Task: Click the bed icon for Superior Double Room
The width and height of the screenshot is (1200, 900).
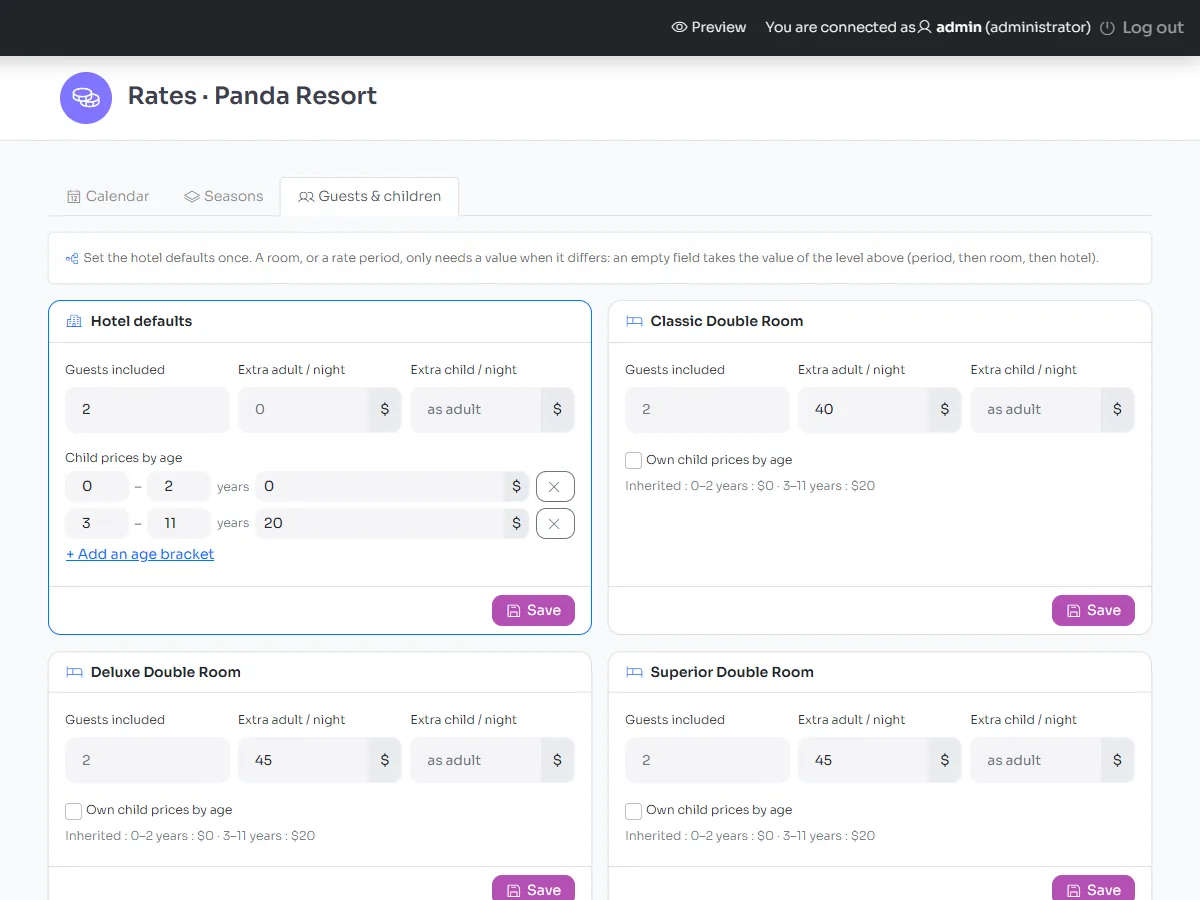Action: (x=634, y=672)
